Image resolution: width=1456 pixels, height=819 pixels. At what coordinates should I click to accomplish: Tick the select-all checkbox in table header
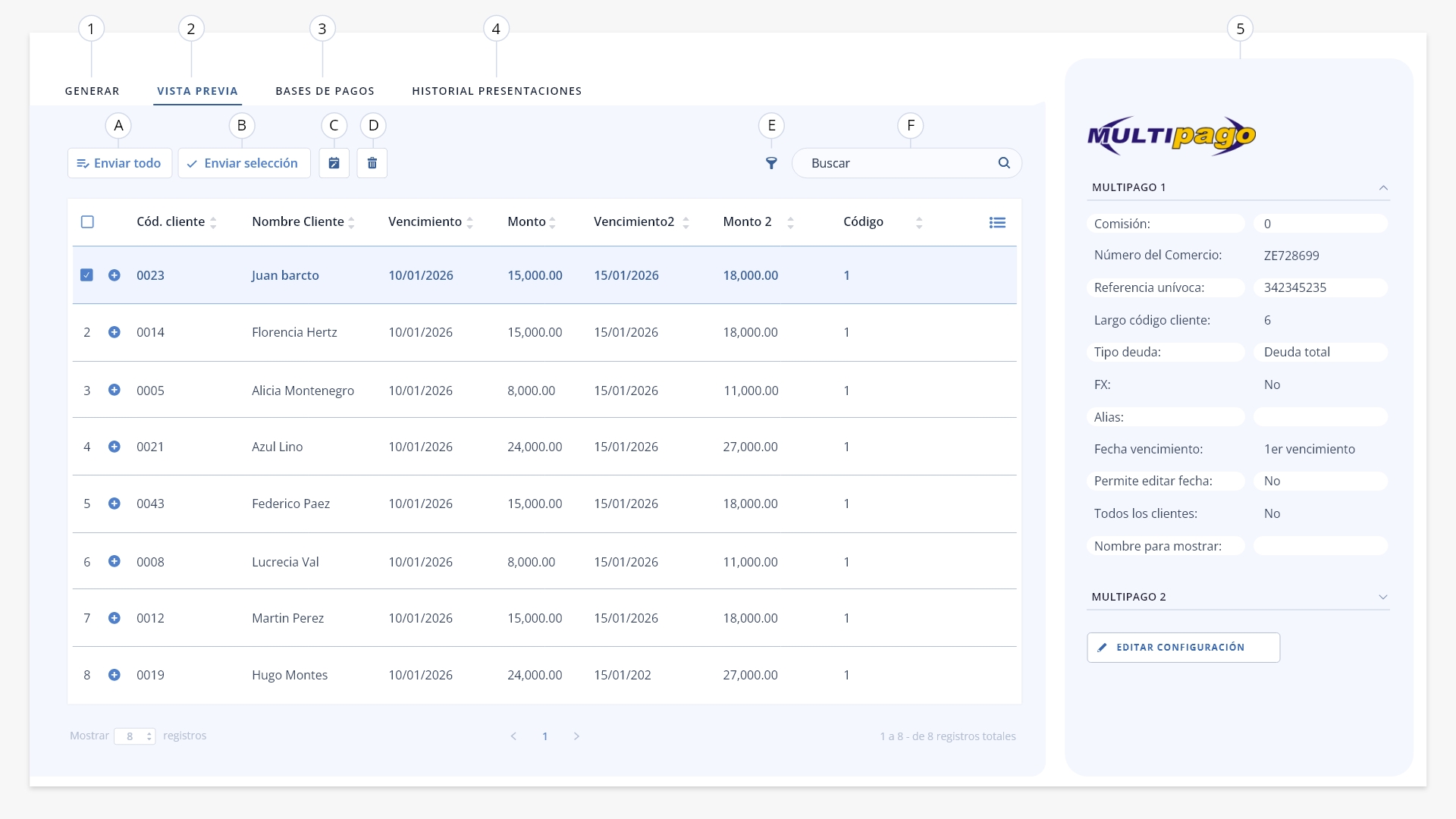point(87,222)
